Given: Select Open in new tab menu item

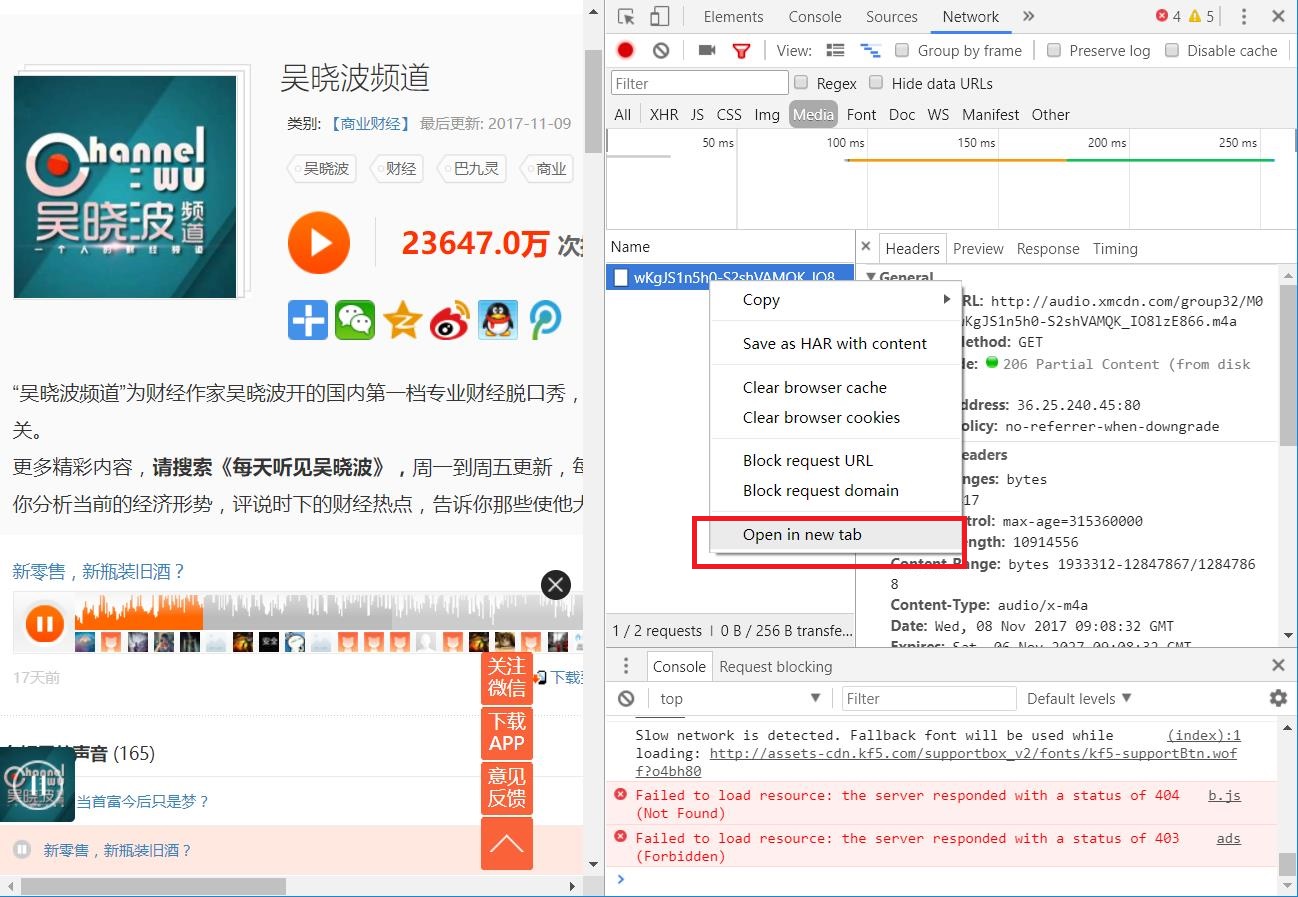Looking at the screenshot, I should (x=802, y=535).
